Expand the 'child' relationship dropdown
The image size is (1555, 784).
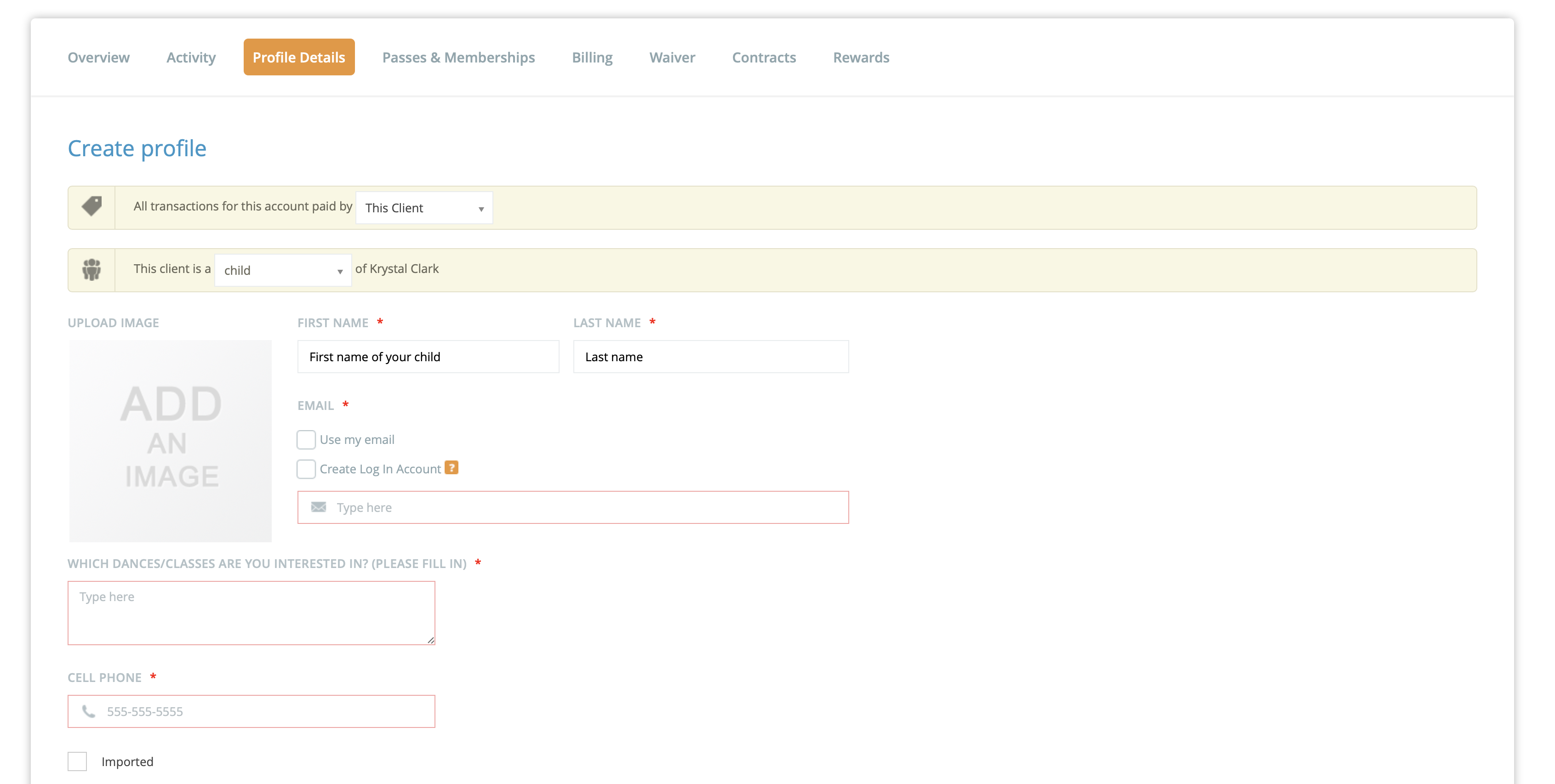tap(283, 270)
